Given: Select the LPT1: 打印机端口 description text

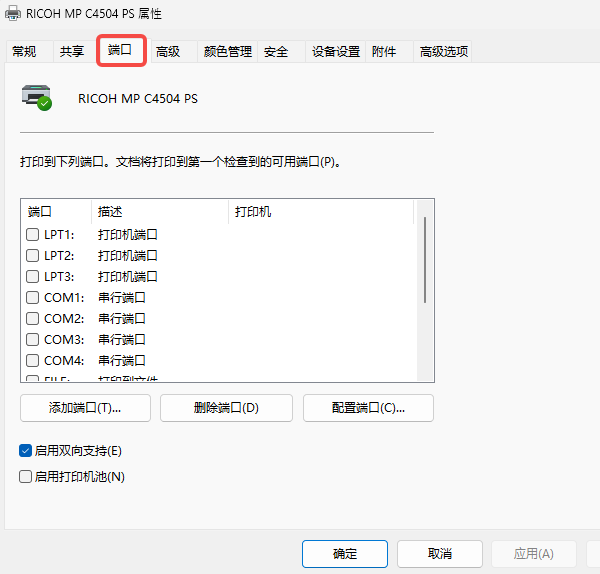Looking at the screenshot, I should point(128,235).
